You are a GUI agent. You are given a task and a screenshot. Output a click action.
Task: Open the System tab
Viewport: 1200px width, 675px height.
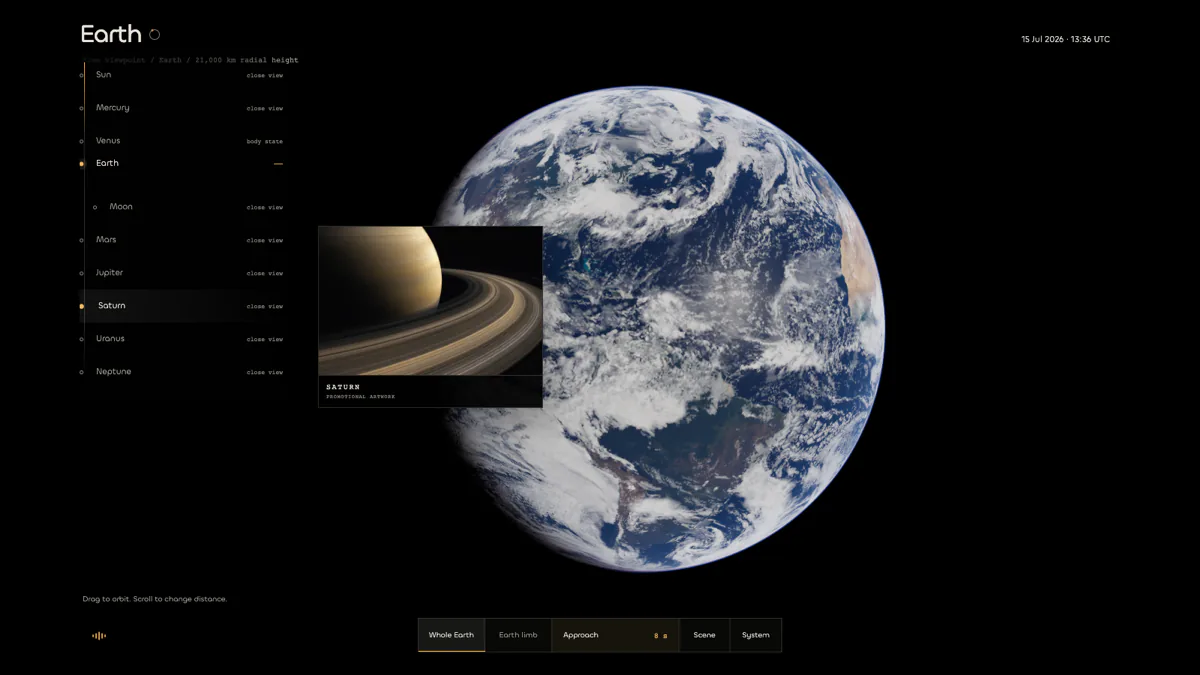(755, 635)
